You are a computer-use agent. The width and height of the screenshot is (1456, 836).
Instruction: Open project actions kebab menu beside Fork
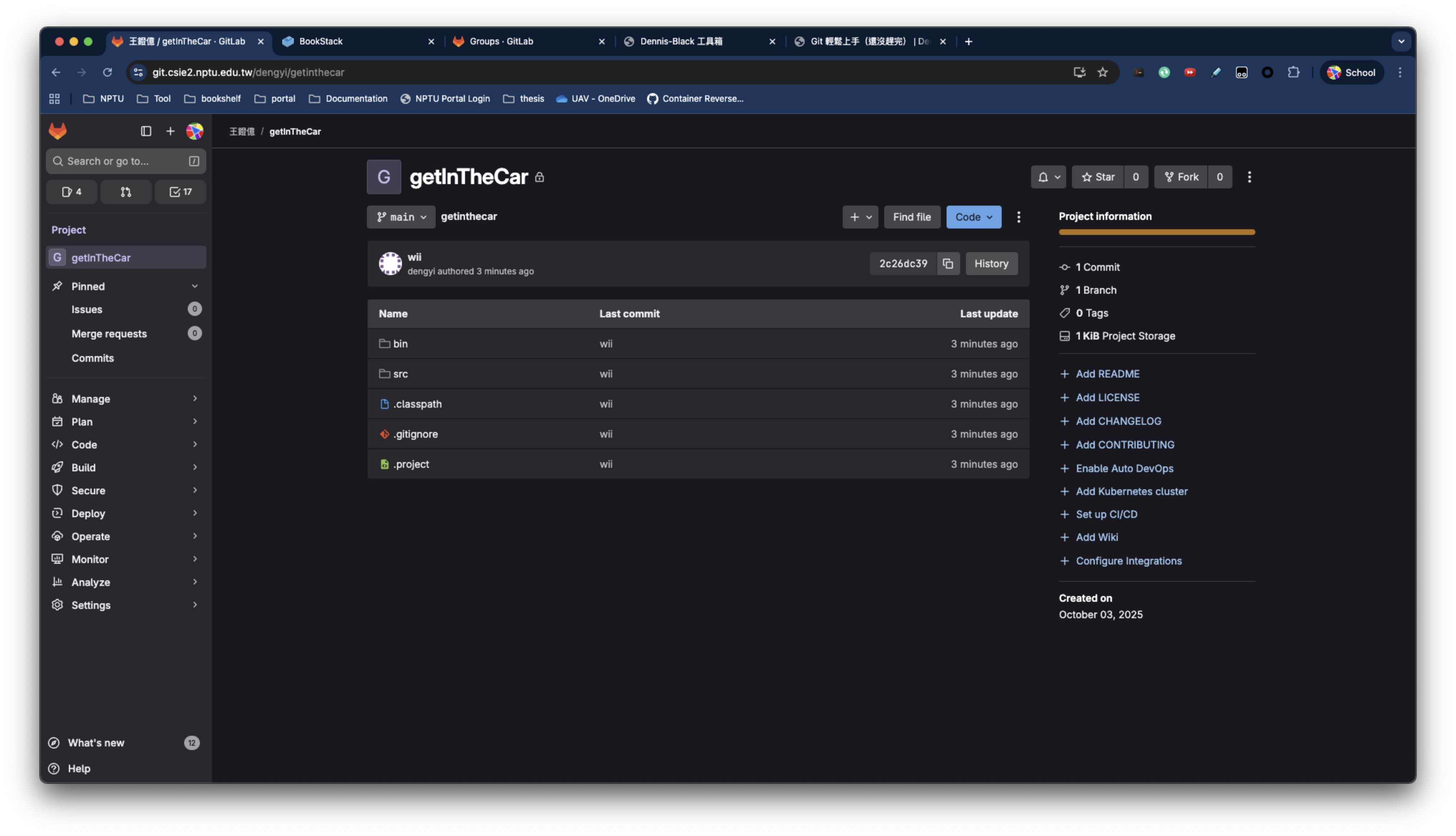[1249, 177]
